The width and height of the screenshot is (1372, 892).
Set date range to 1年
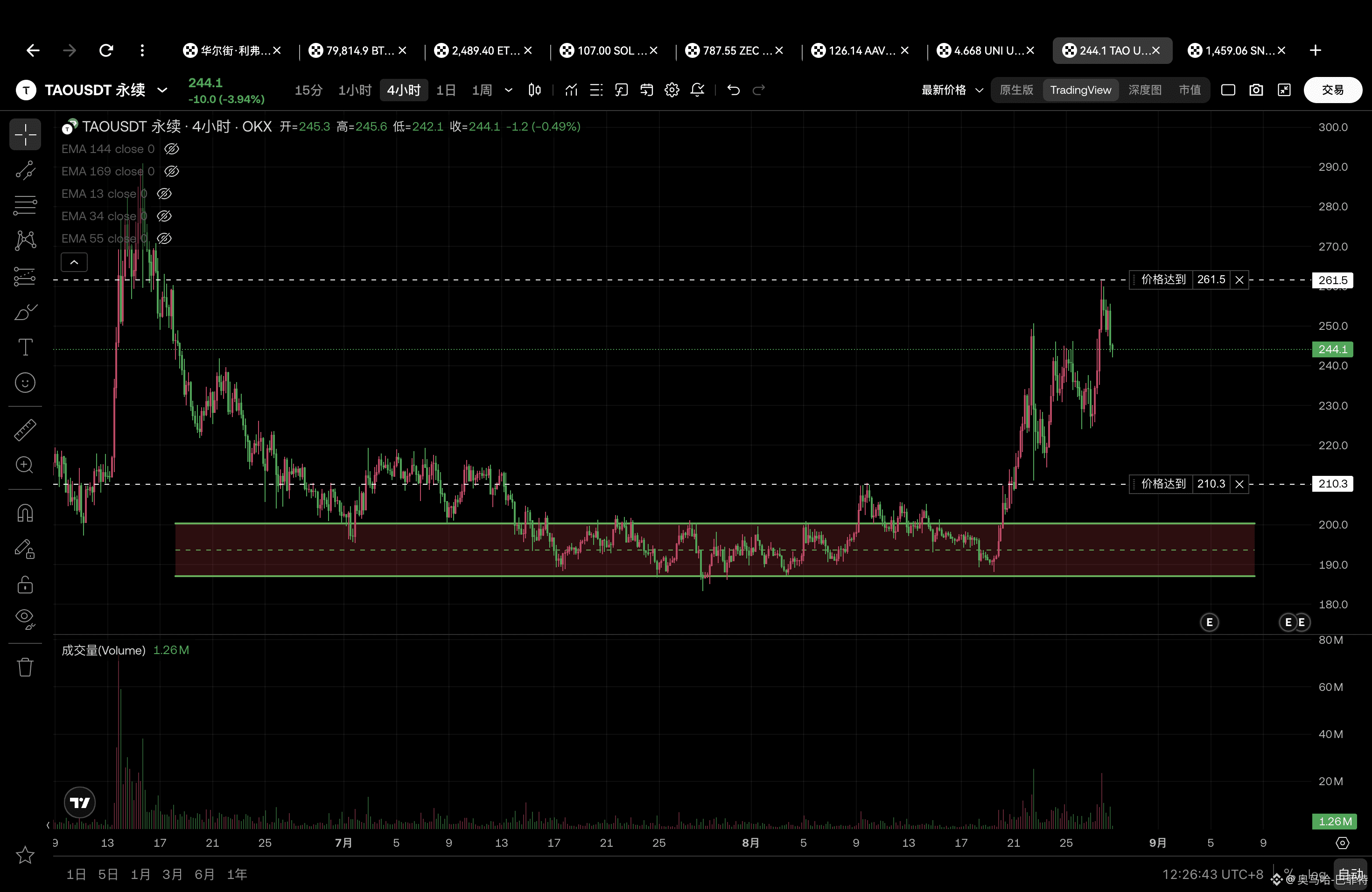point(237,874)
